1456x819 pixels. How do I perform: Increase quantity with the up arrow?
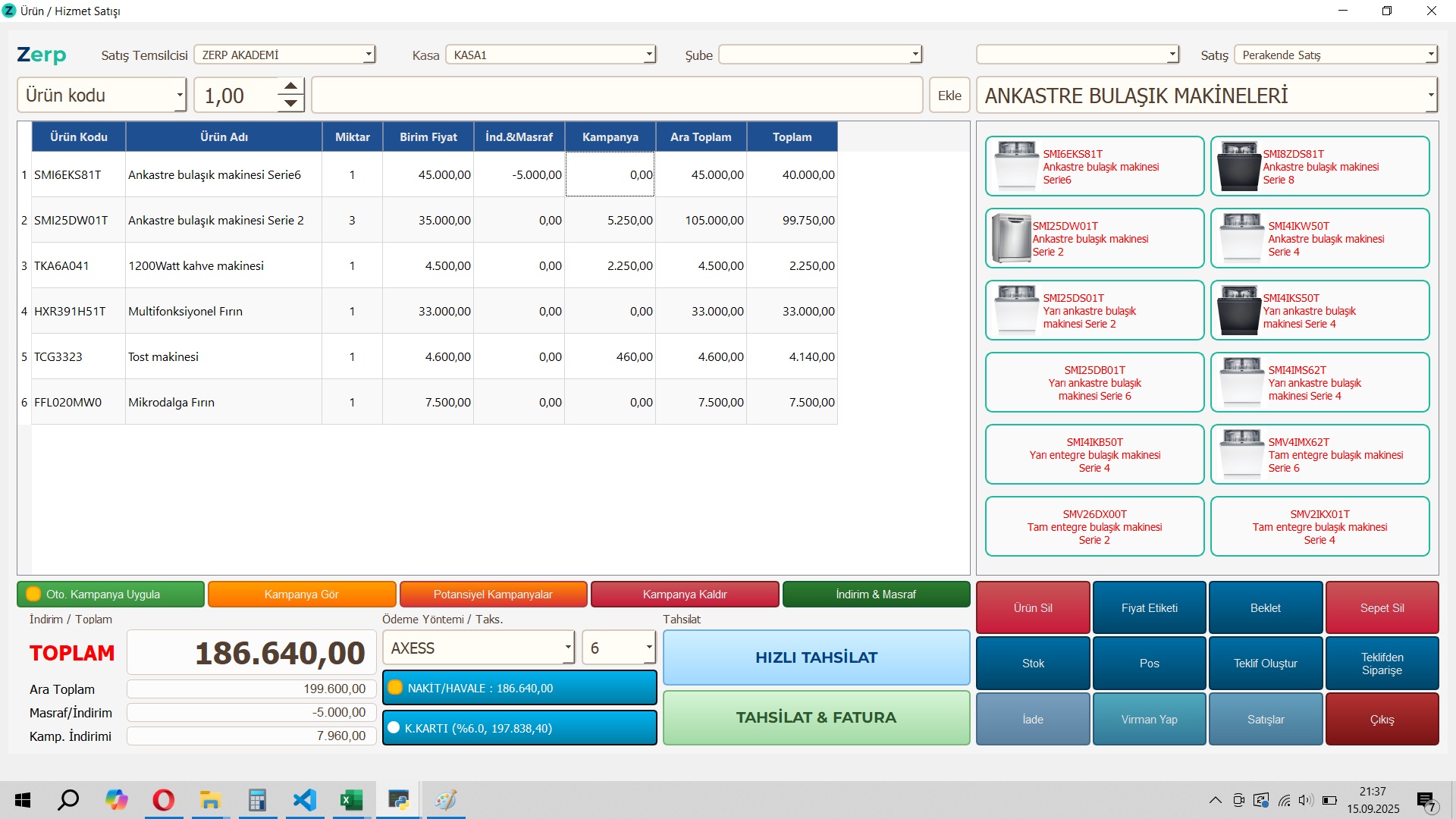(x=290, y=86)
